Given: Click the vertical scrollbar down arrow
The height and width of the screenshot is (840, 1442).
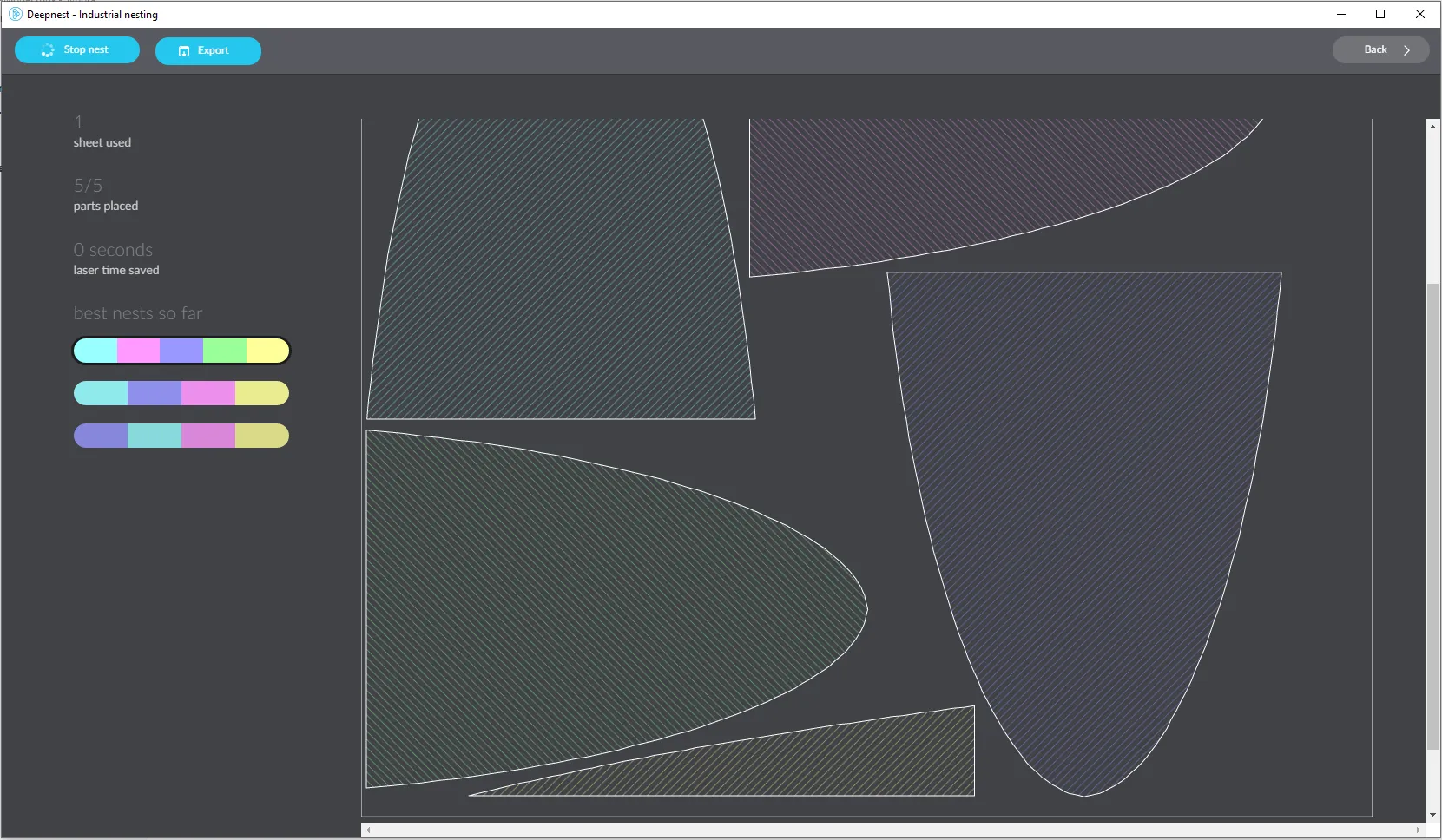Looking at the screenshot, I should click(1432, 816).
